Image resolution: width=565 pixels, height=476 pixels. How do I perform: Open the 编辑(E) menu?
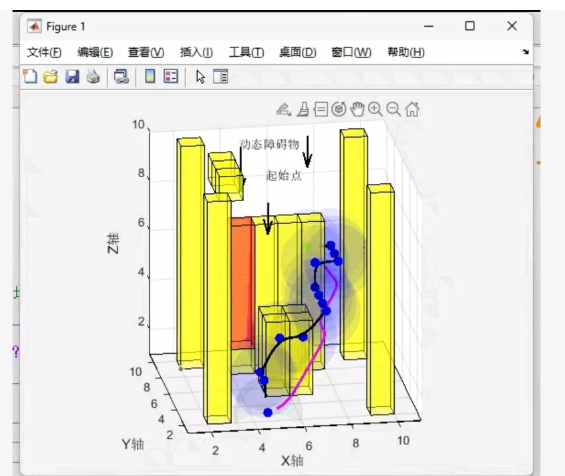[95, 53]
